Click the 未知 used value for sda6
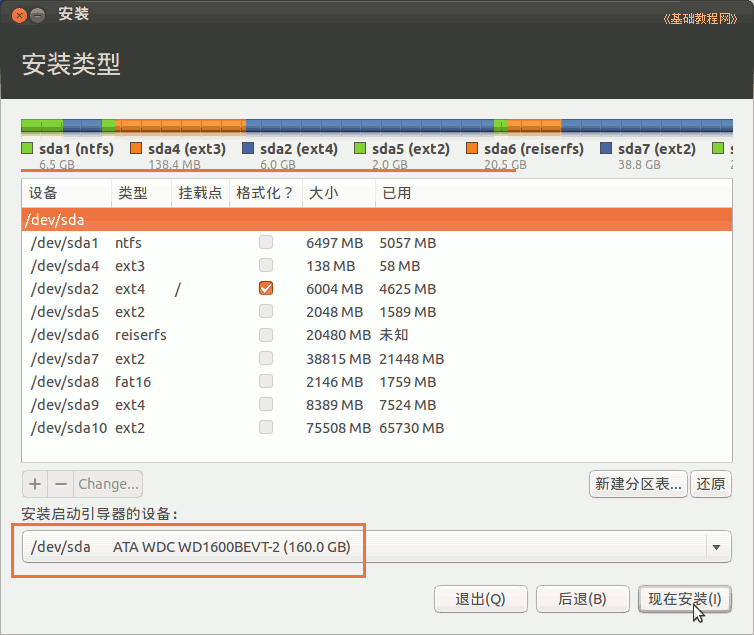754x635 pixels. click(x=393, y=335)
